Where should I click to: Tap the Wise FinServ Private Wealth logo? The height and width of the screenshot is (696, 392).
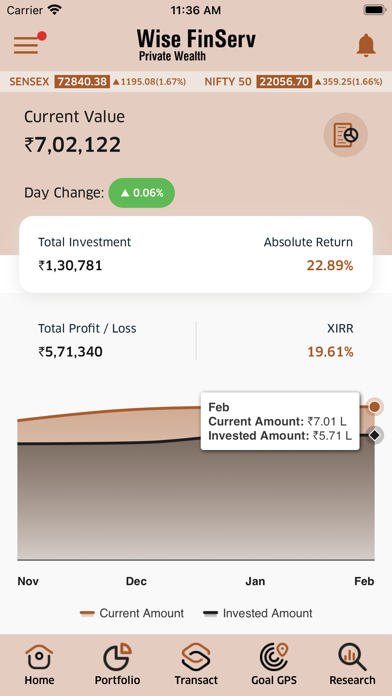coord(196,44)
